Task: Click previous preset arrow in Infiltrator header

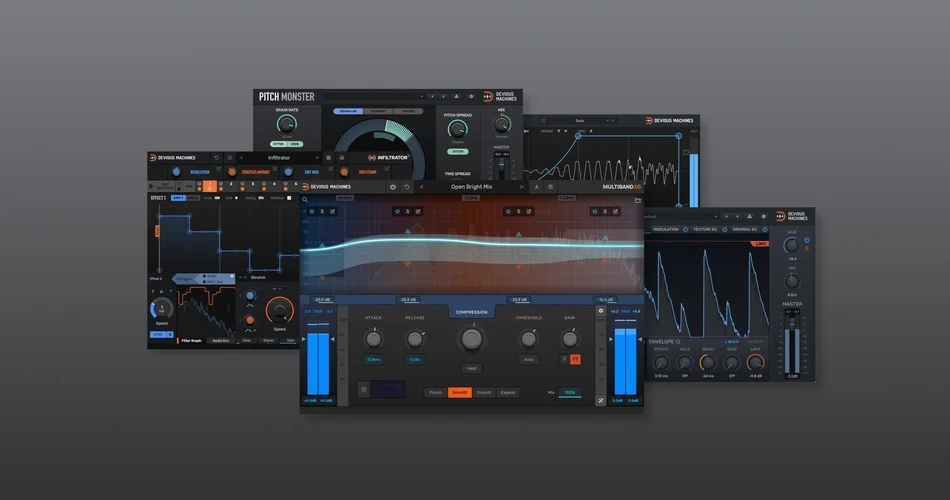Action: pyautogui.click(x=241, y=158)
